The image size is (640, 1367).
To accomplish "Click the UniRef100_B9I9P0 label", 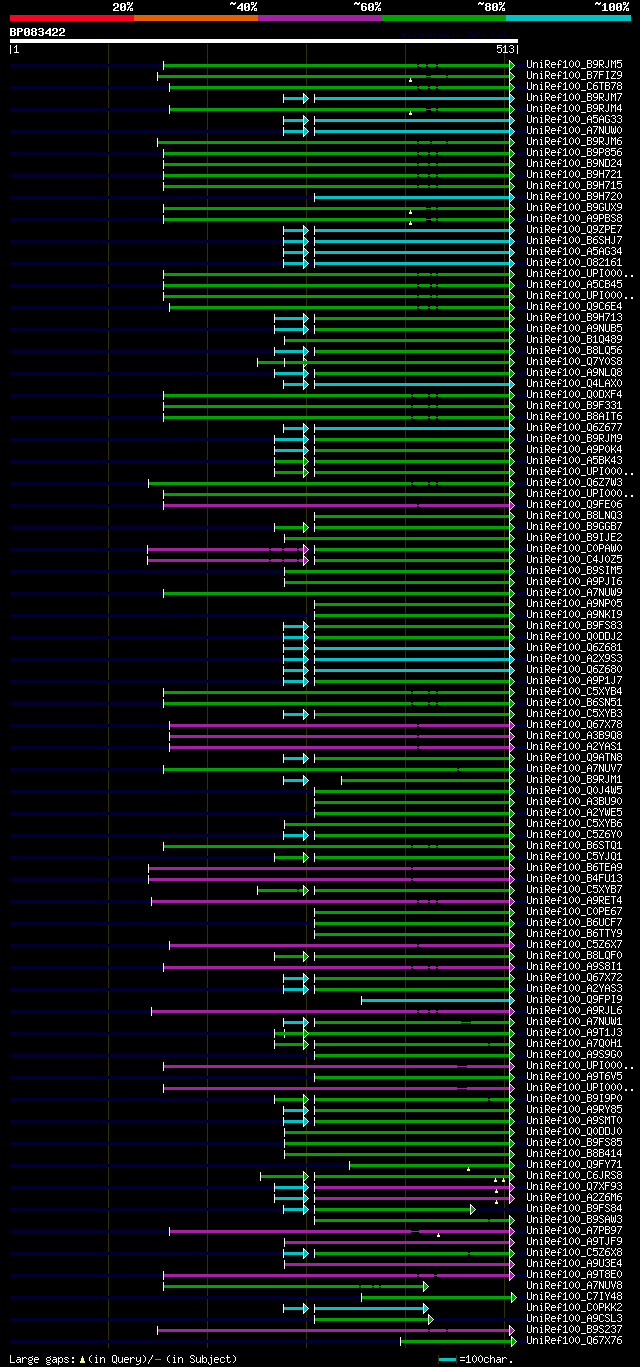I will click(575, 1098).
